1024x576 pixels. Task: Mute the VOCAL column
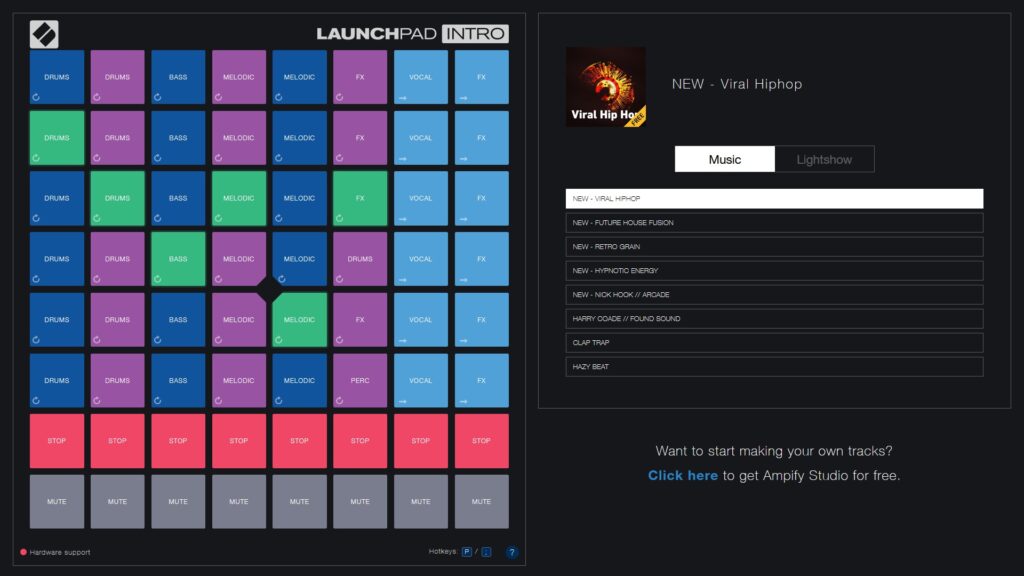(x=421, y=502)
